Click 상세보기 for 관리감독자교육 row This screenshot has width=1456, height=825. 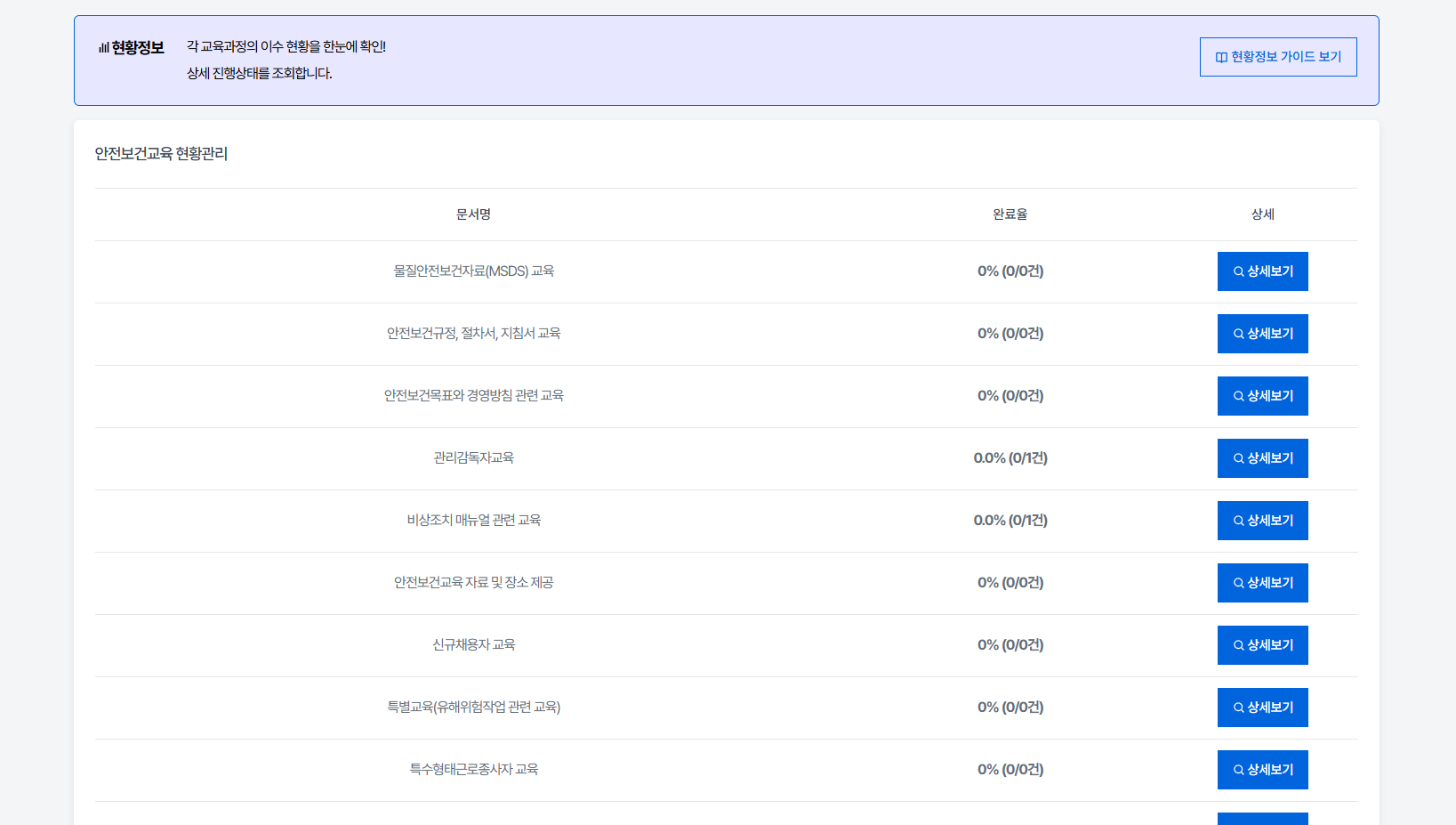(1262, 458)
